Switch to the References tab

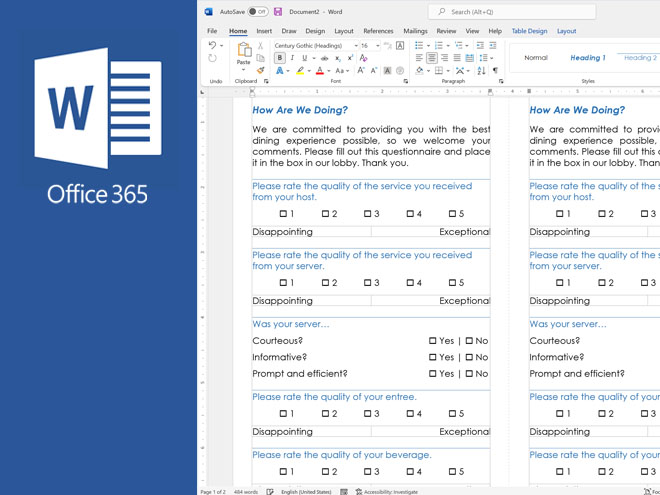click(378, 31)
